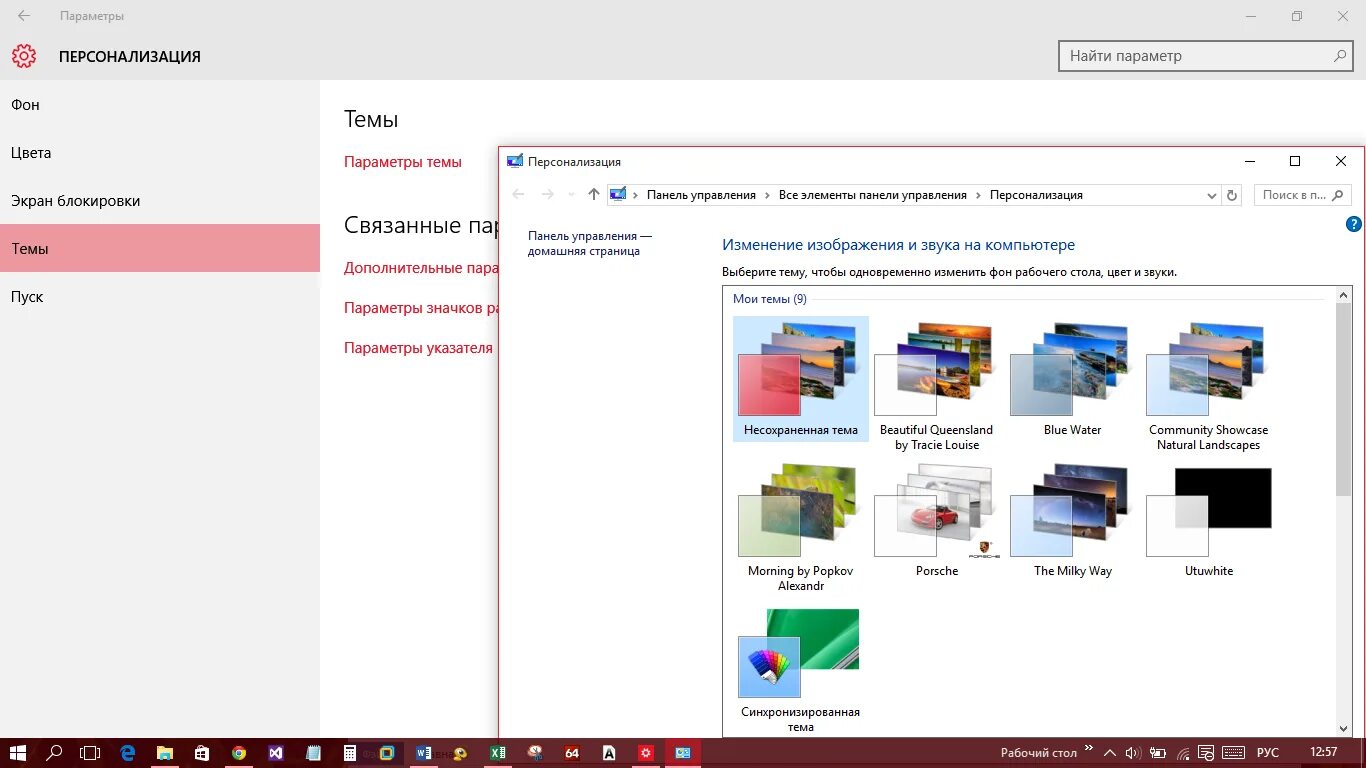This screenshot has width=1366, height=768.
Task: Open Calculator from the taskbar
Action: tap(350, 753)
